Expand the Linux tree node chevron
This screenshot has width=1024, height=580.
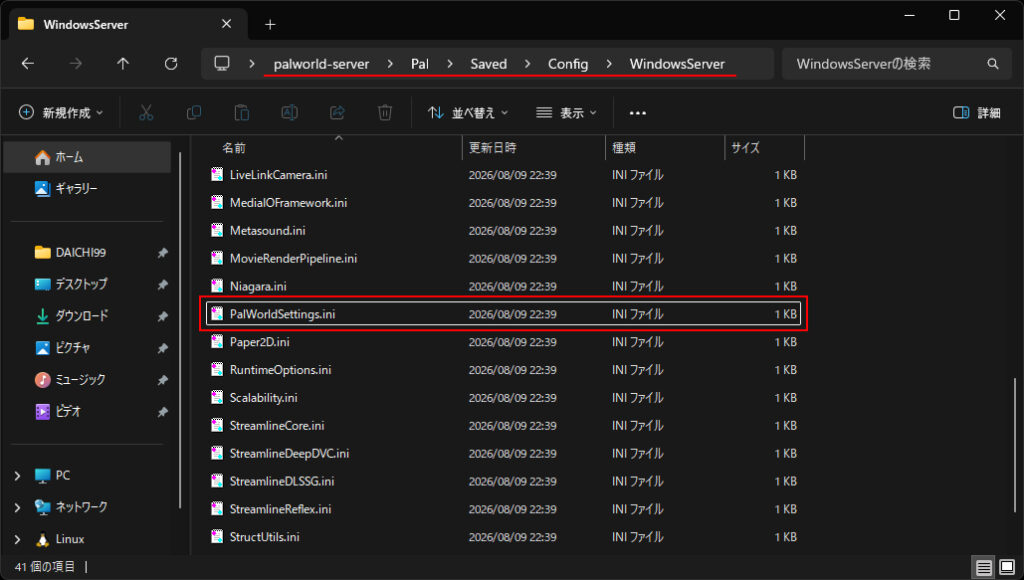18,539
